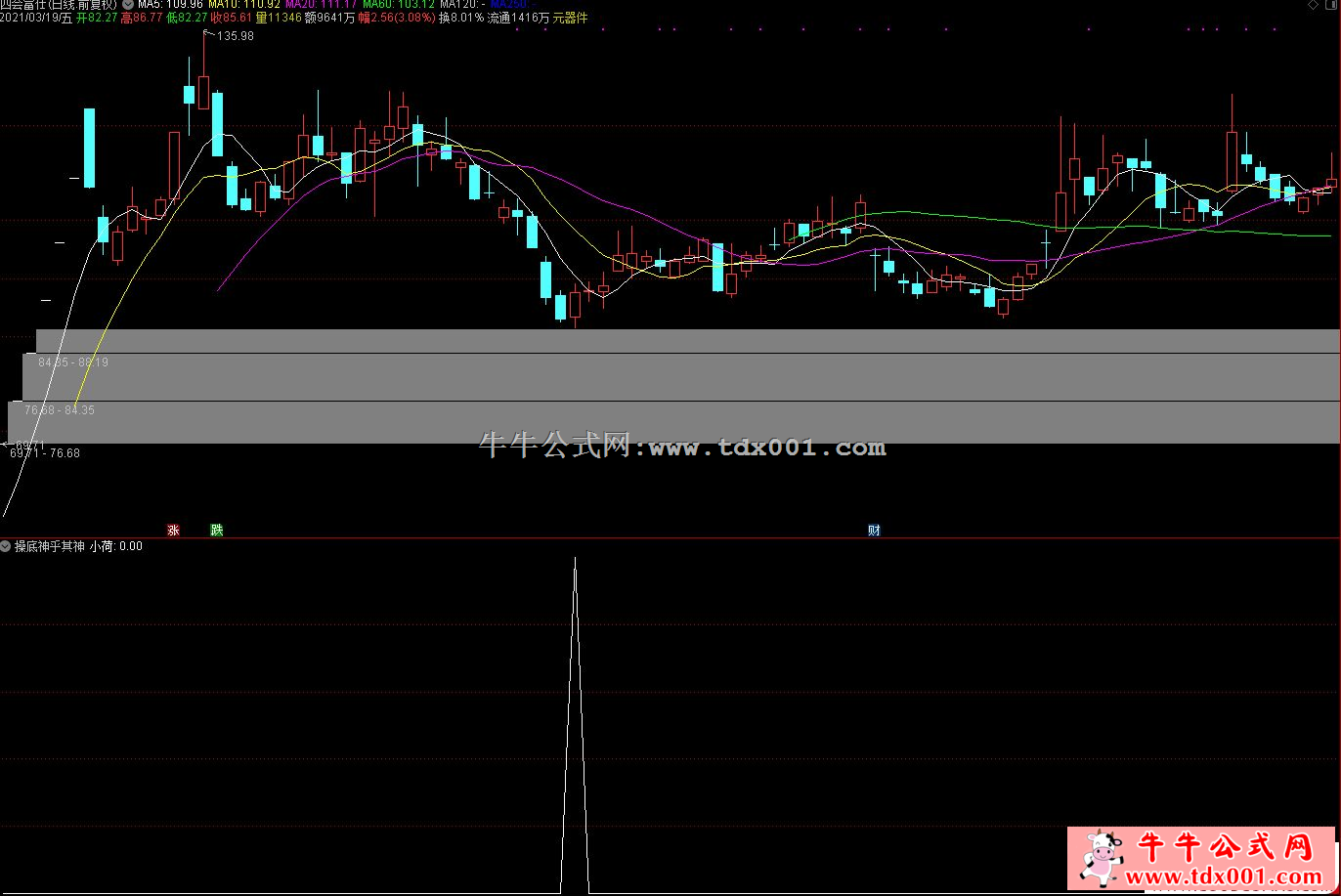Click the volume 量11346 value
The width and height of the screenshot is (1341, 896).
coord(279,18)
